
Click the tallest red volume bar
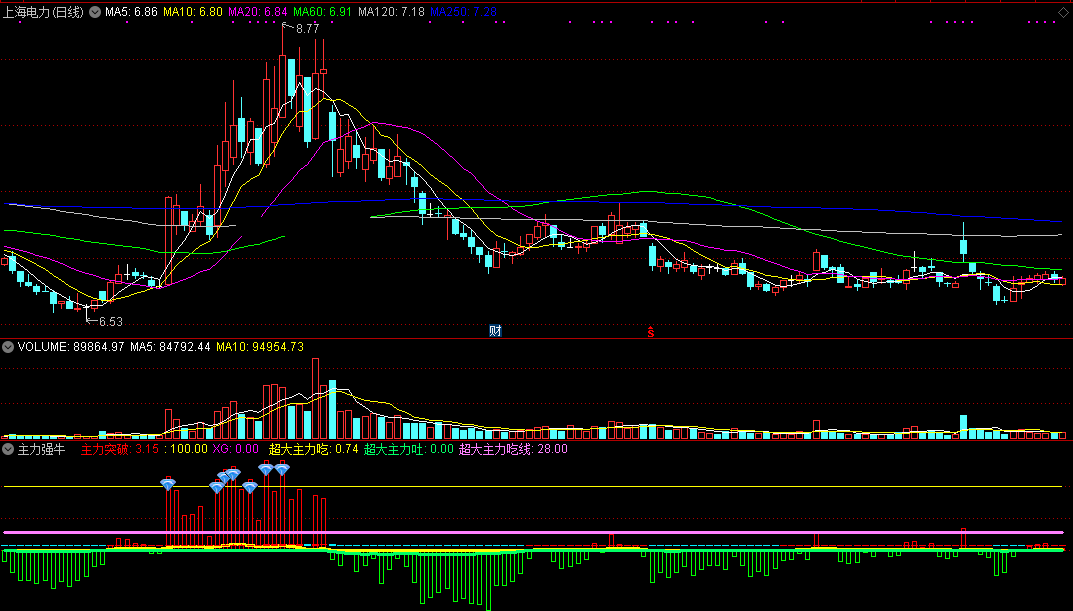pos(315,398)
